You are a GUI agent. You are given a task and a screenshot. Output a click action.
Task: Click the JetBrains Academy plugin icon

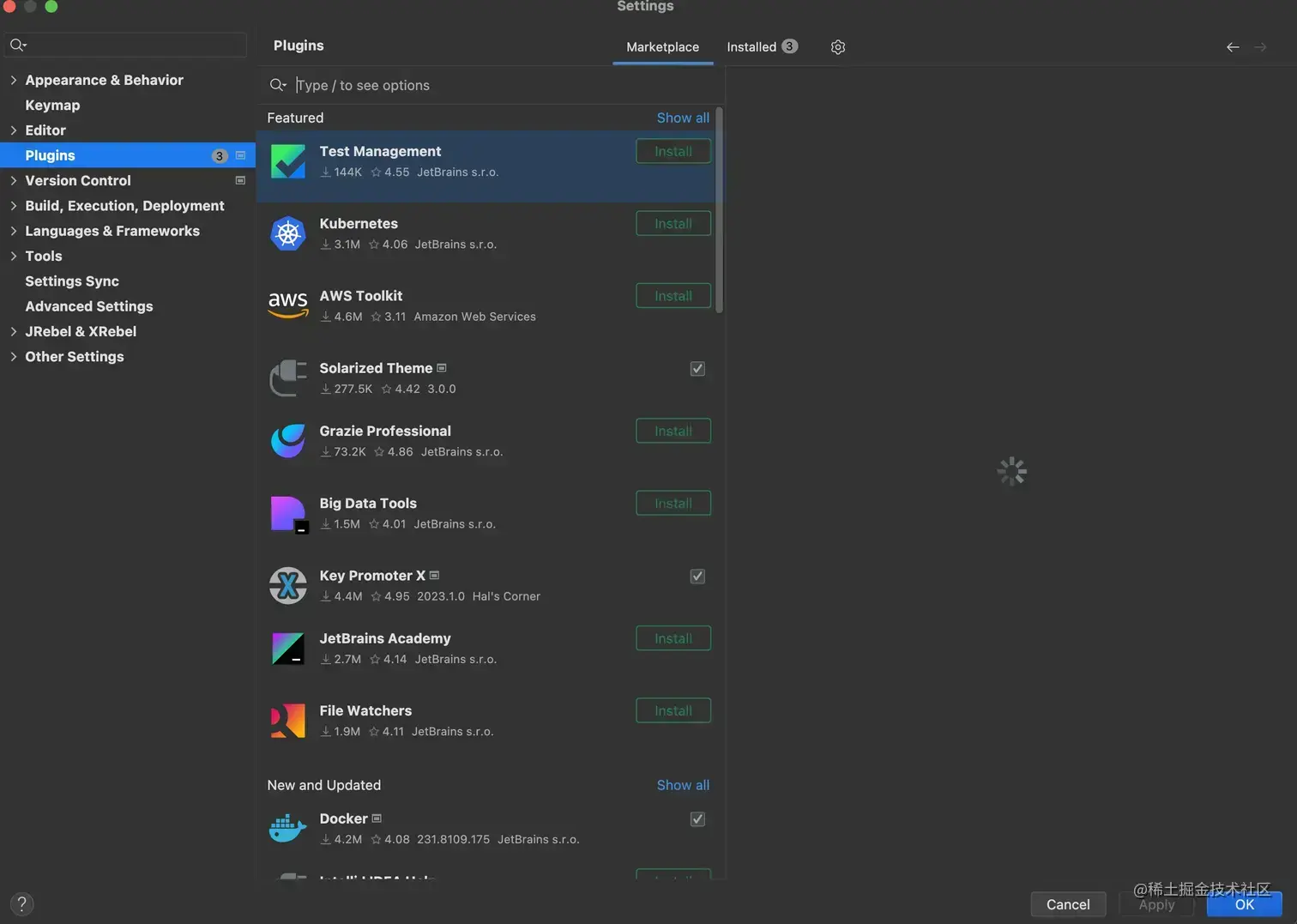(288, 649)
